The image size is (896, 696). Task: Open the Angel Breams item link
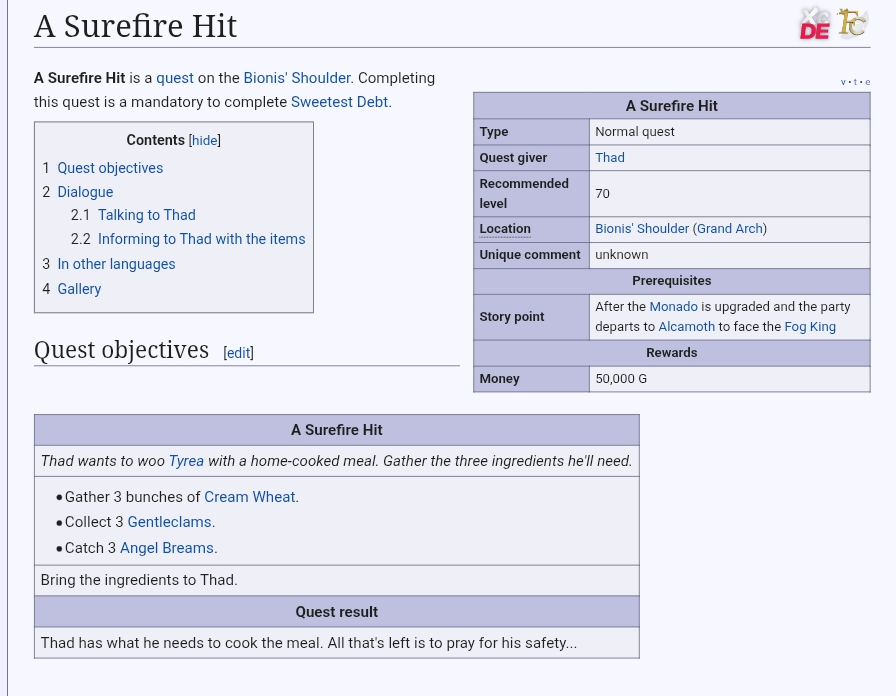[x=167, y=548]
